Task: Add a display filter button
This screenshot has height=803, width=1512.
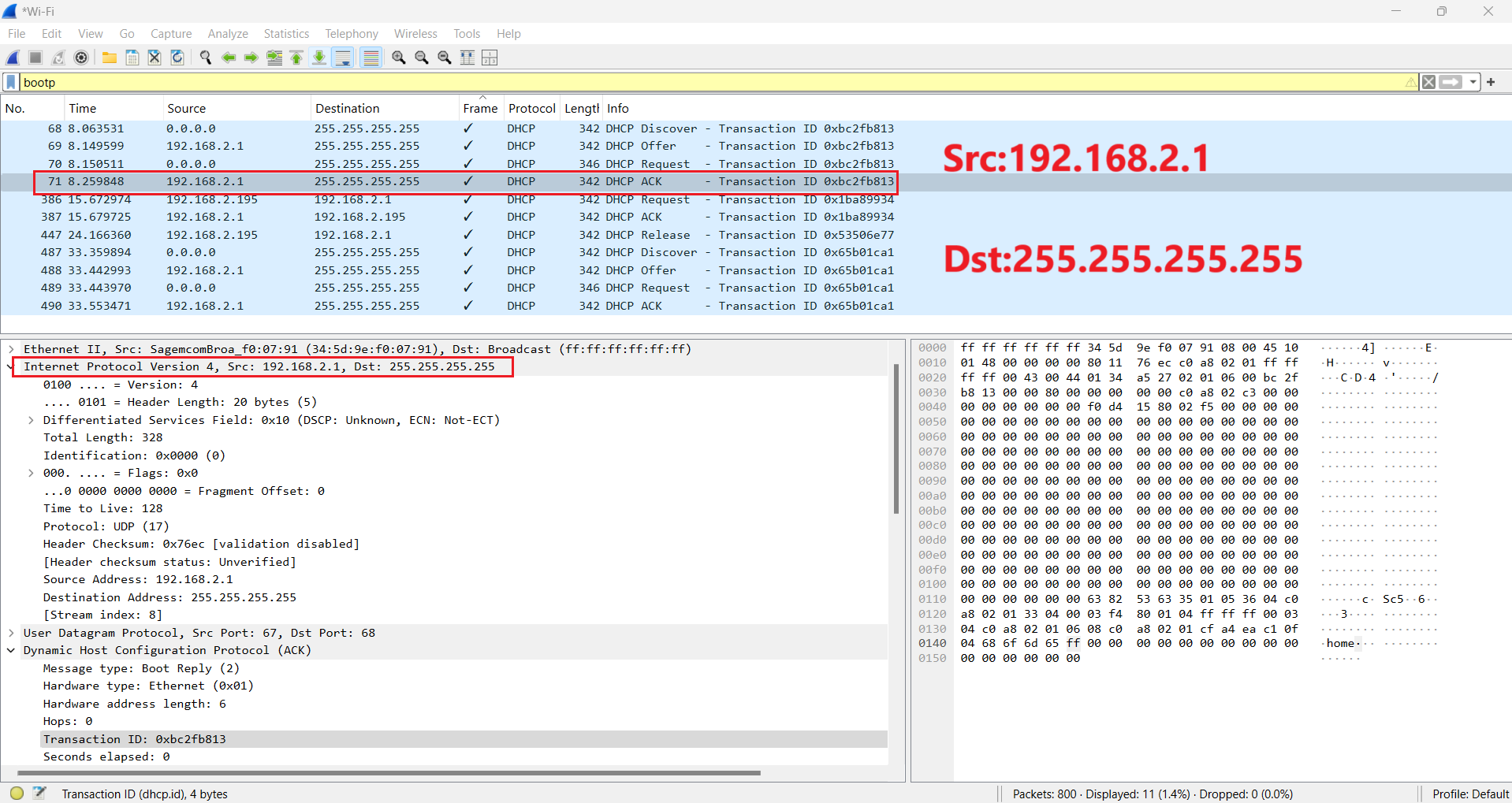Action: pyautogui.click(x=1491, y=82)
